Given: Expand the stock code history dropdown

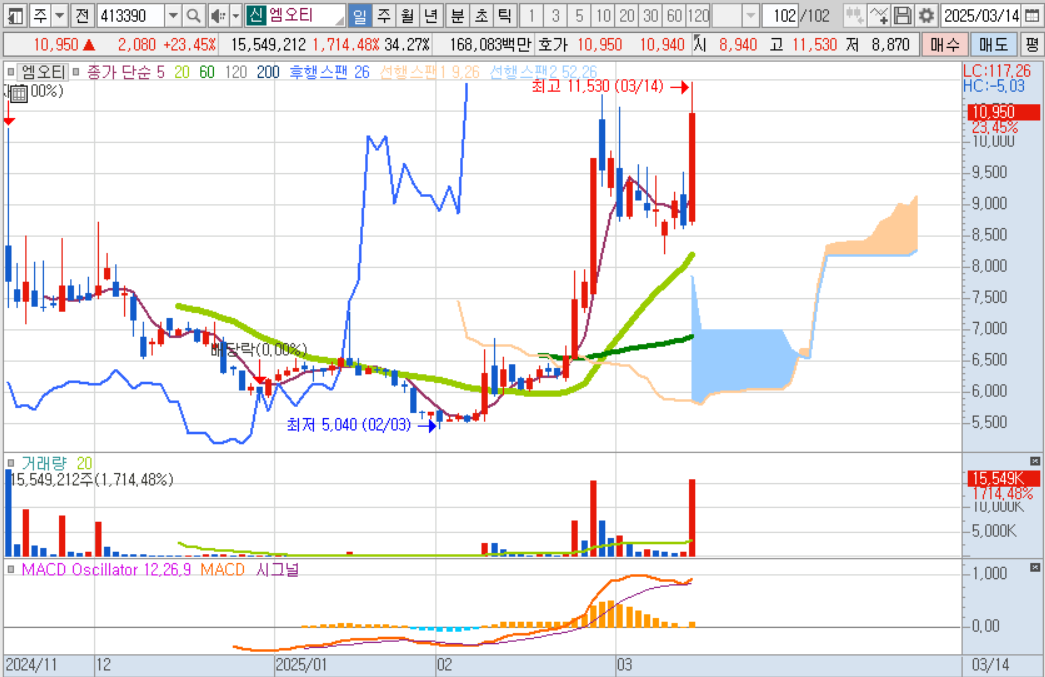Looking at the screenshot, I should 173,15.
